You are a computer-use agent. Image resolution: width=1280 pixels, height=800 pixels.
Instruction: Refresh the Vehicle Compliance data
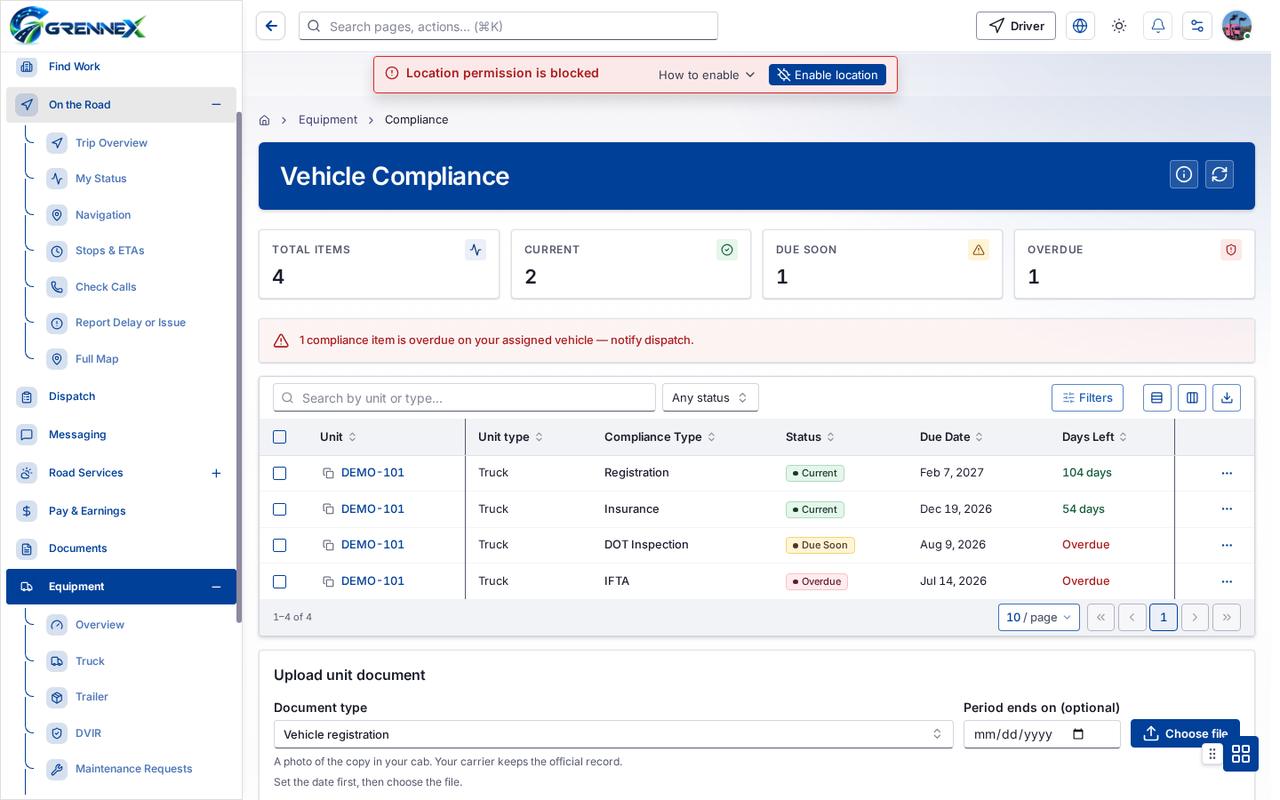1219,174
